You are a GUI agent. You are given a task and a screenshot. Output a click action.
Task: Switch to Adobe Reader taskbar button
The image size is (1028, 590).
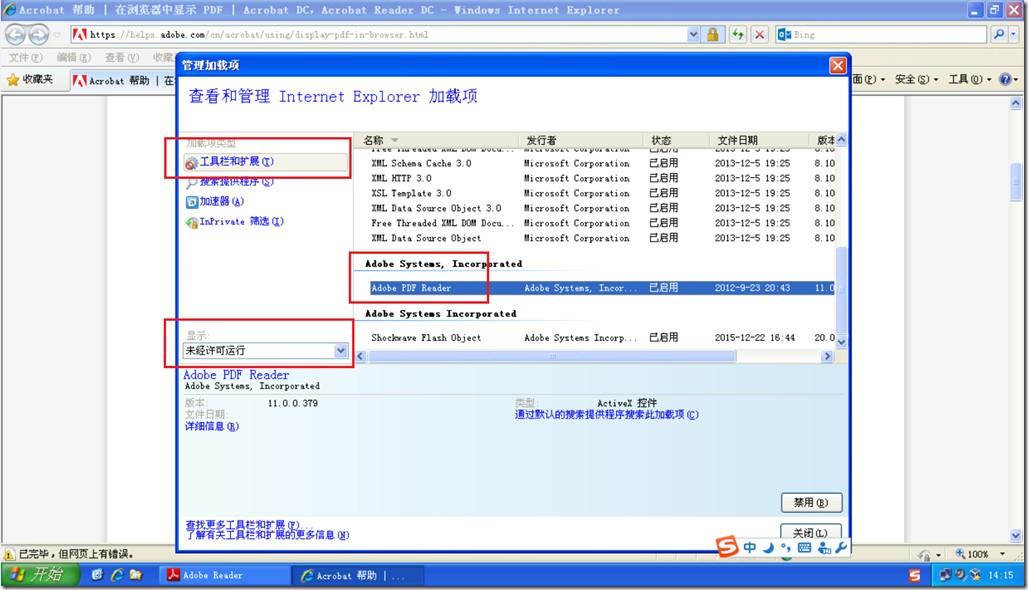224,576
